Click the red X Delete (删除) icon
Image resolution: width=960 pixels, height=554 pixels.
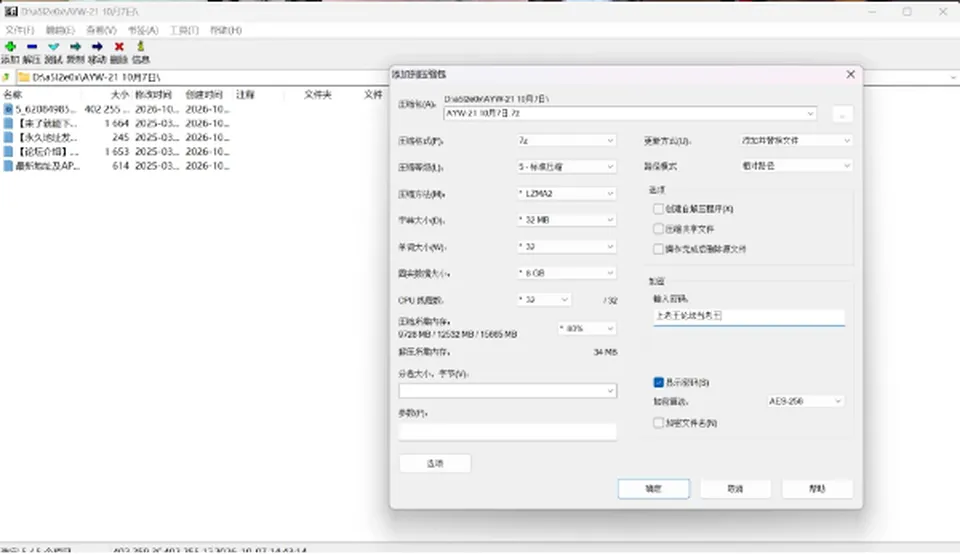point(119,47)
